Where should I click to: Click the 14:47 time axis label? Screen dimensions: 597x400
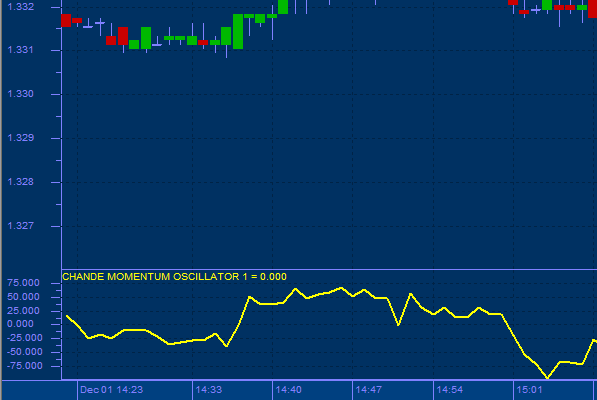point(369,390)
